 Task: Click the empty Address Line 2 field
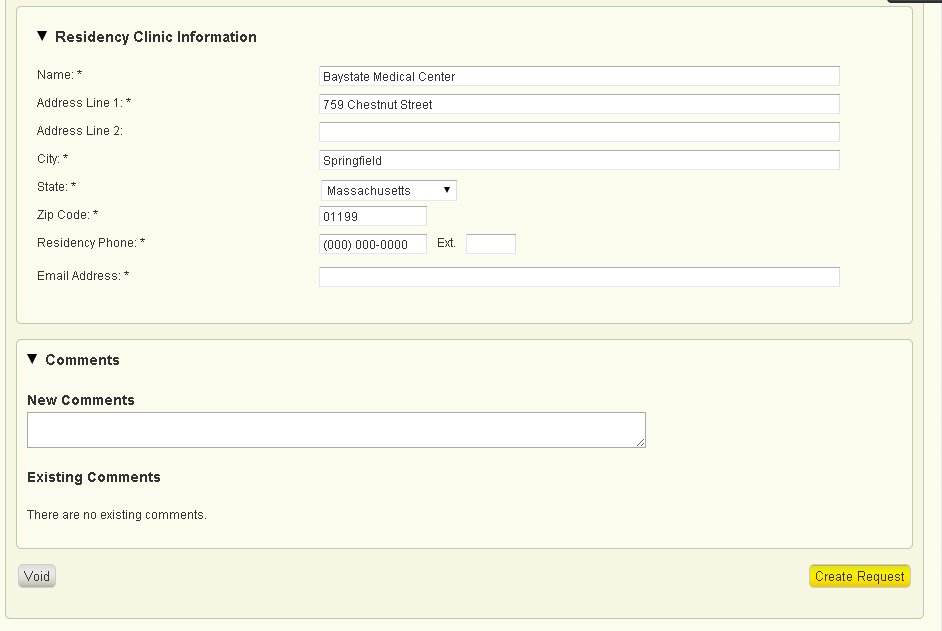coord(579,132)
